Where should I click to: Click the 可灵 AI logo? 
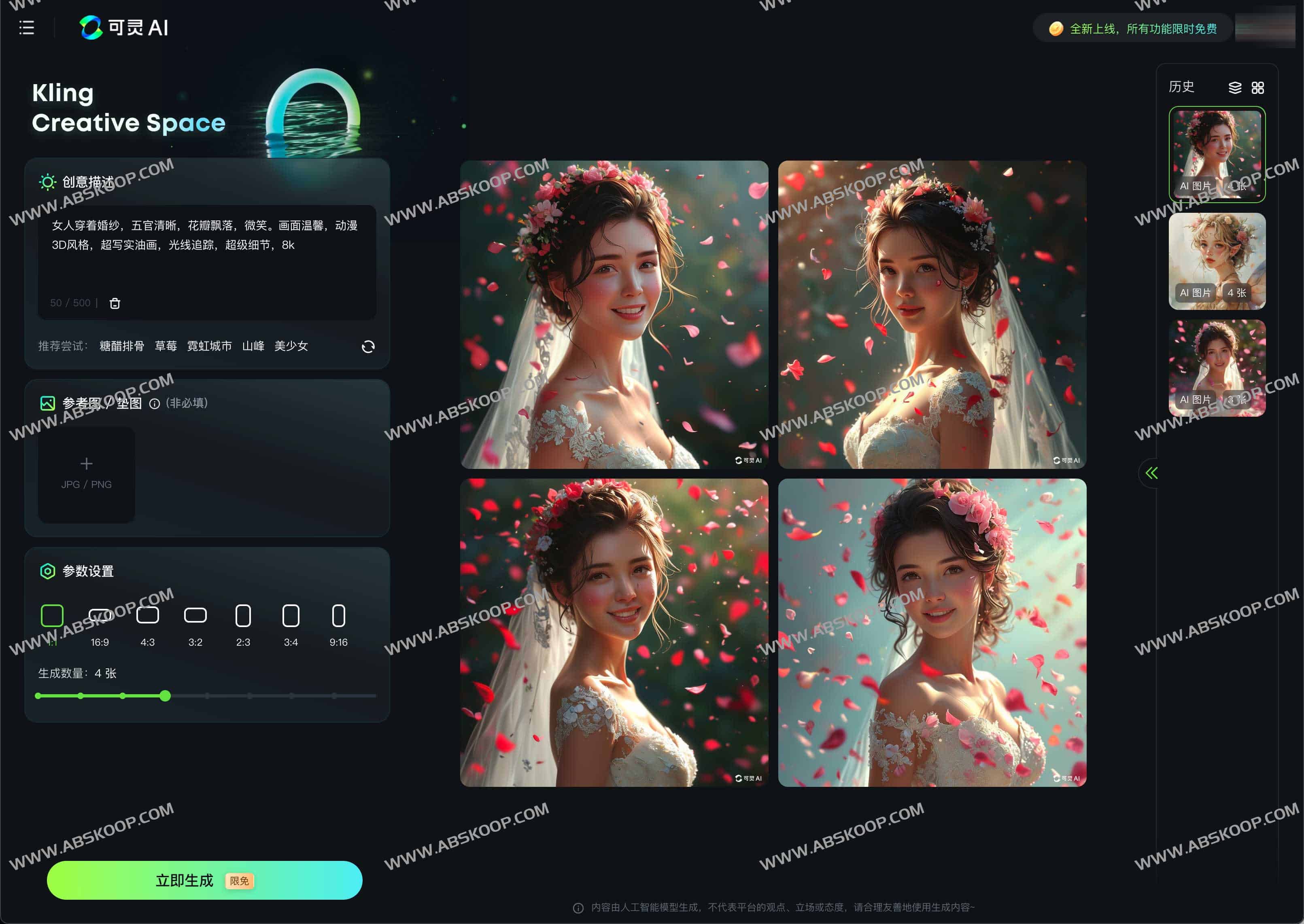pyautogui.click(x=123, y=28)
